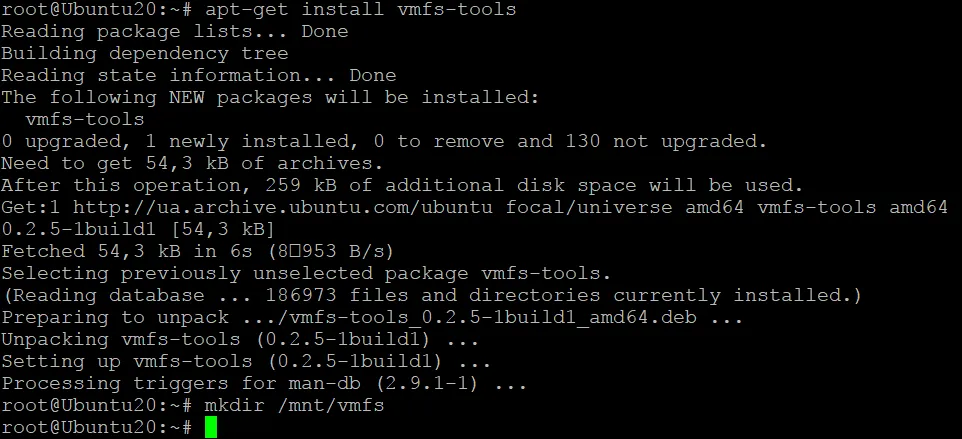
Task: Click the 'Reading state information... Done' line
Action: 198,76
